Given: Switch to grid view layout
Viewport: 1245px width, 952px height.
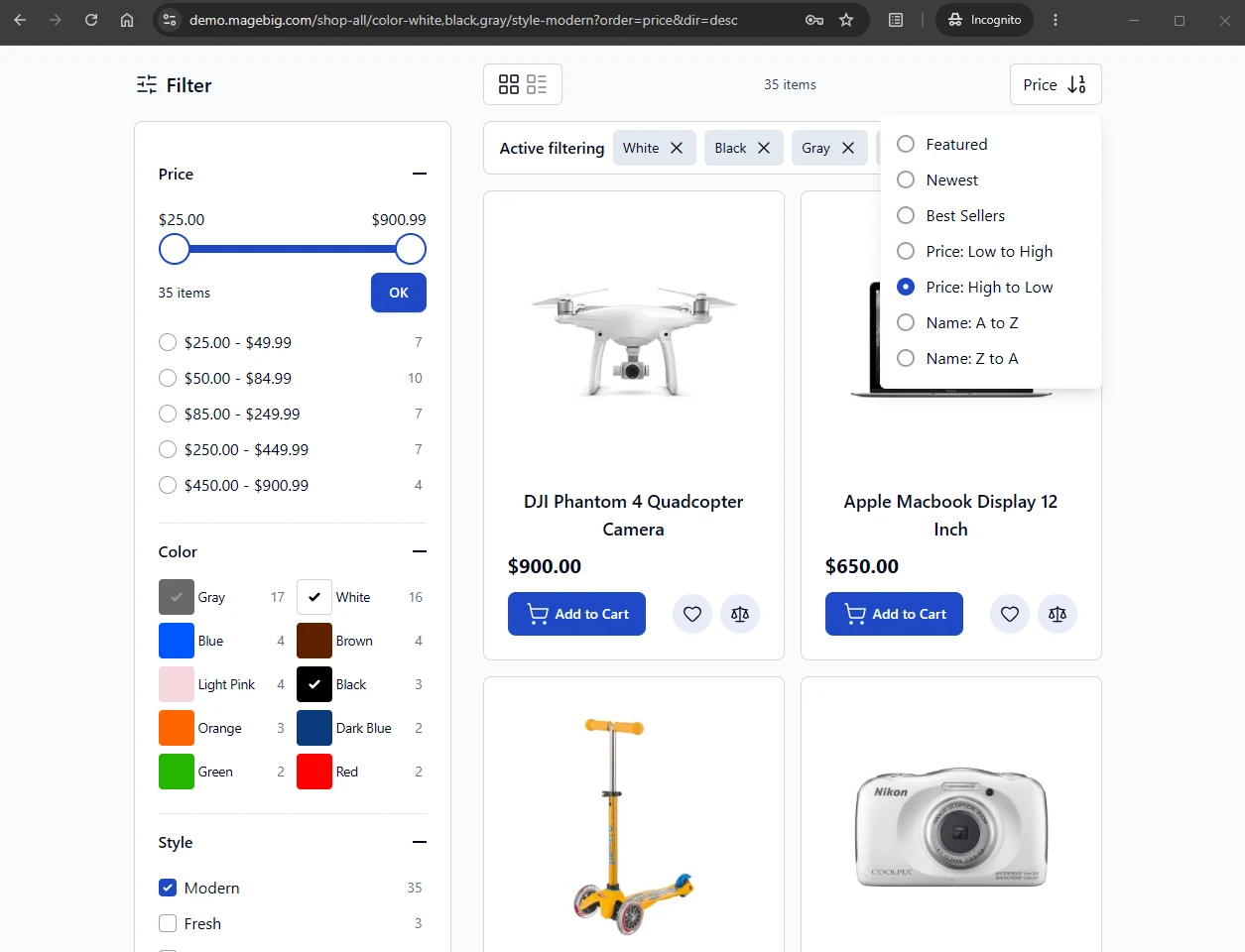Looking at the screenshot, I should click(509, 84).
